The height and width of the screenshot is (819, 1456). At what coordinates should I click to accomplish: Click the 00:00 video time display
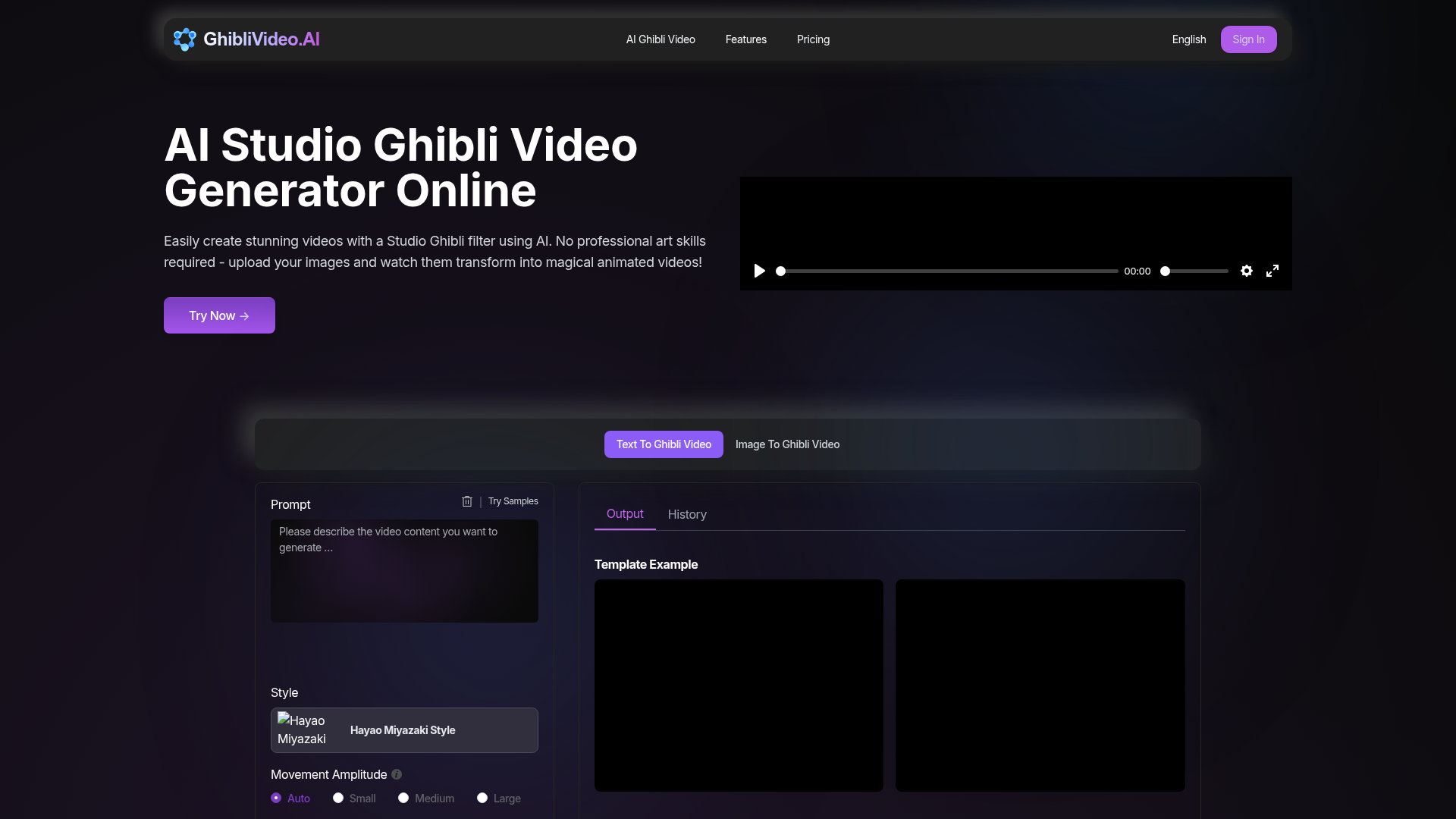[x=1137, y=271]
